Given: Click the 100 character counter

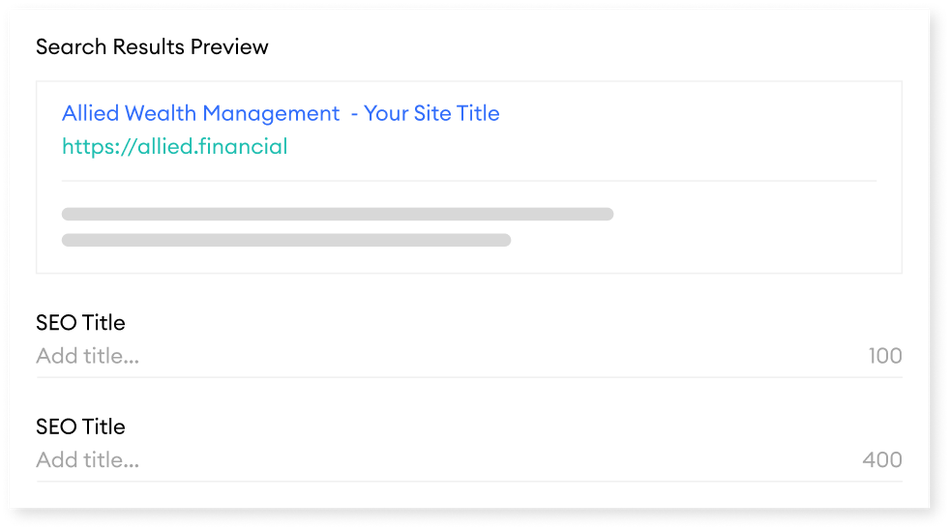Looking at the screenshot, I should click(885, 356).
